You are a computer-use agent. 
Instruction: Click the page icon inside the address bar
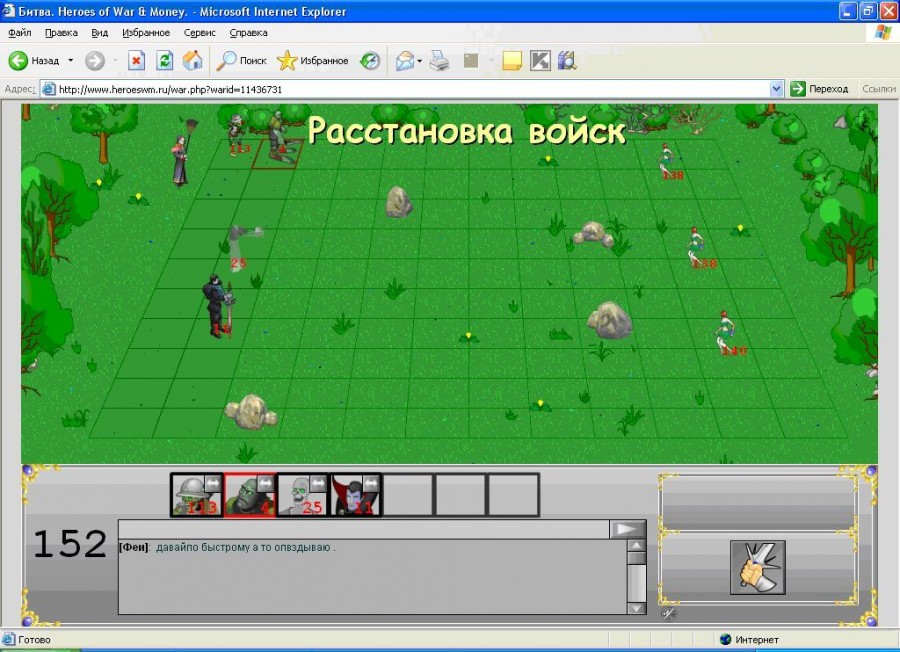49,89
